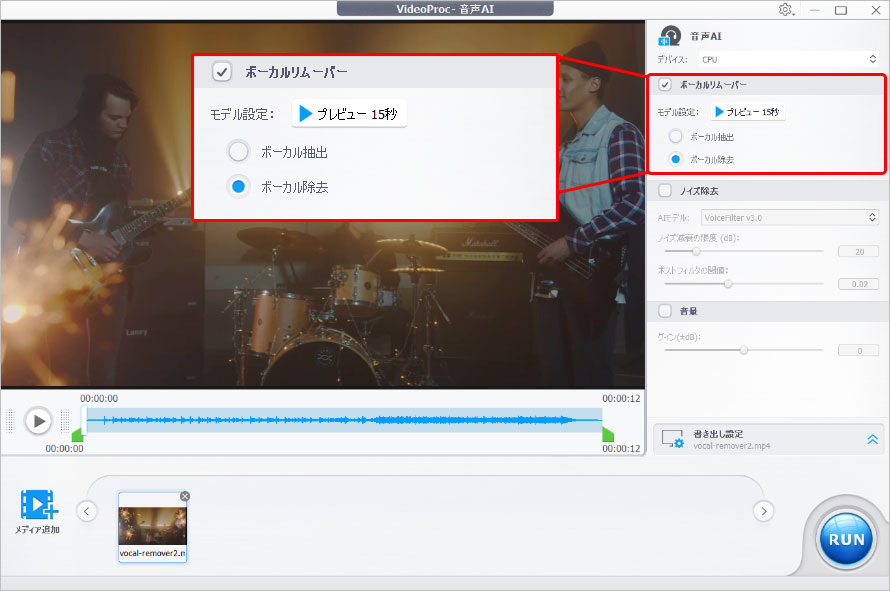Click the ゲイン(+dB) slider handle

[x=743, y=350]
